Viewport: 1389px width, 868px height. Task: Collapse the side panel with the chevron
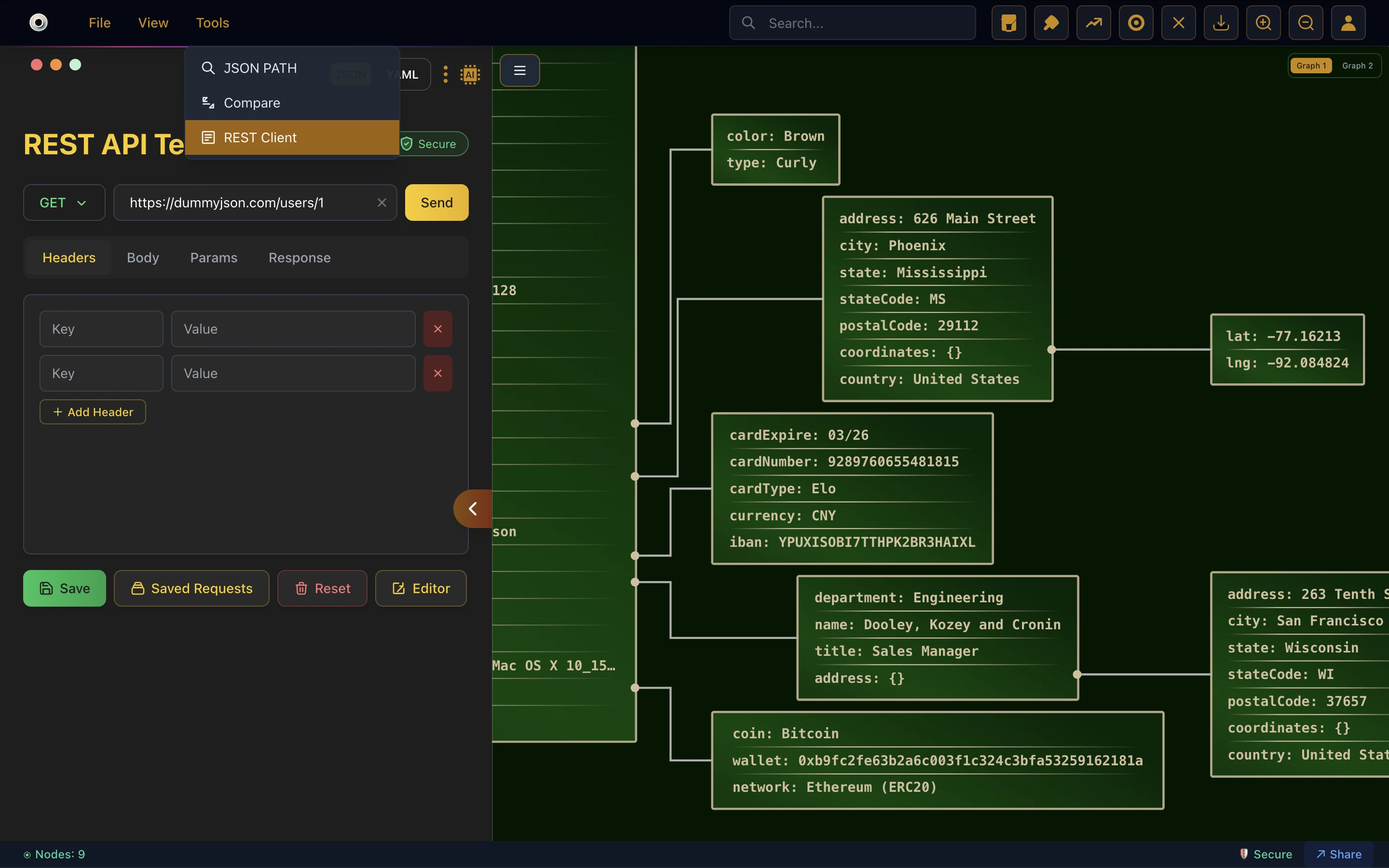point(473,509)
